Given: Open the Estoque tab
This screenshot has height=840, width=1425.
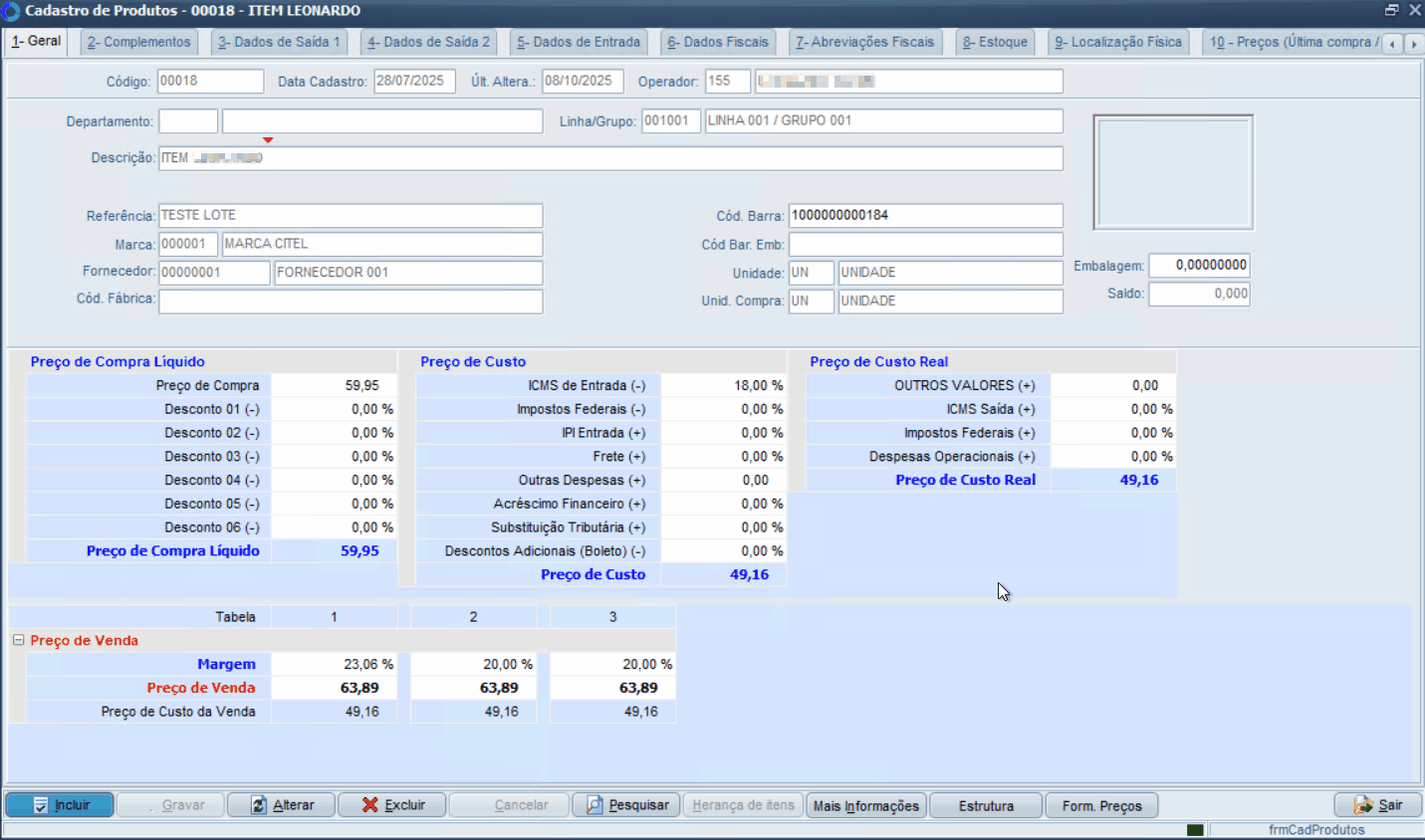Looking at the screenshot, I should pos(995,42).
